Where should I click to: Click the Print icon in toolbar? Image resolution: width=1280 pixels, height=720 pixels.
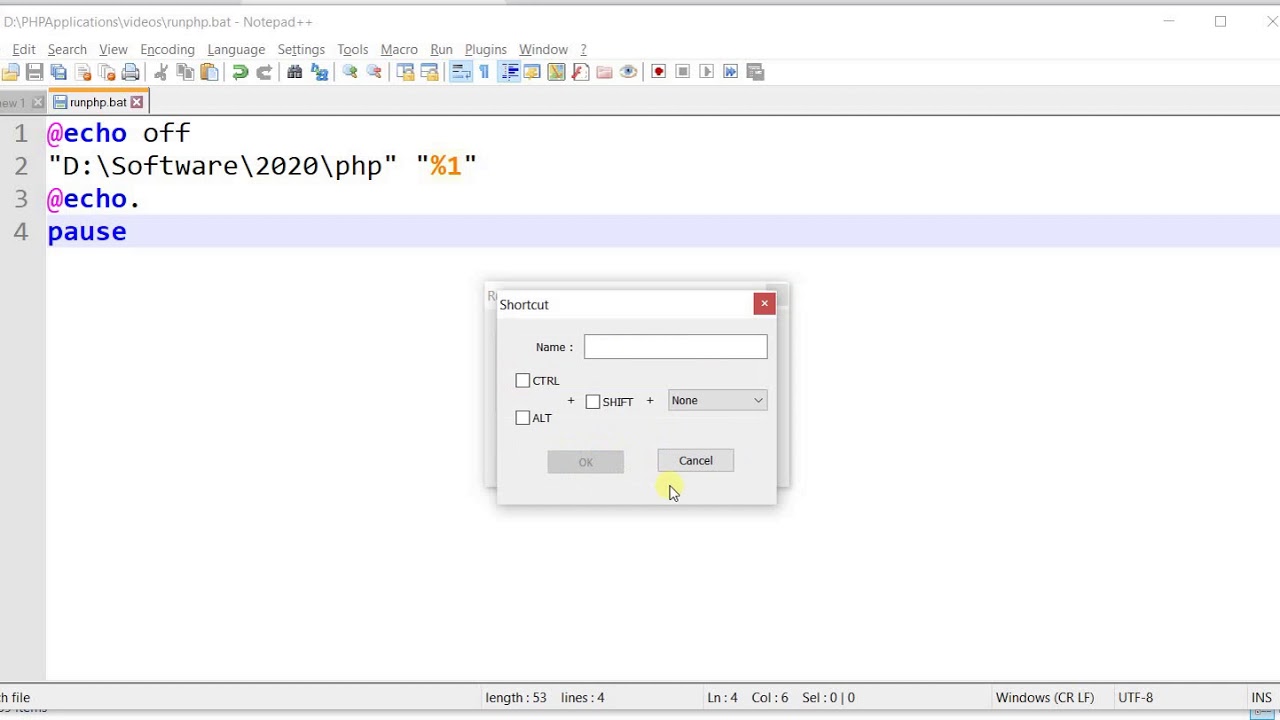[131, 72]
